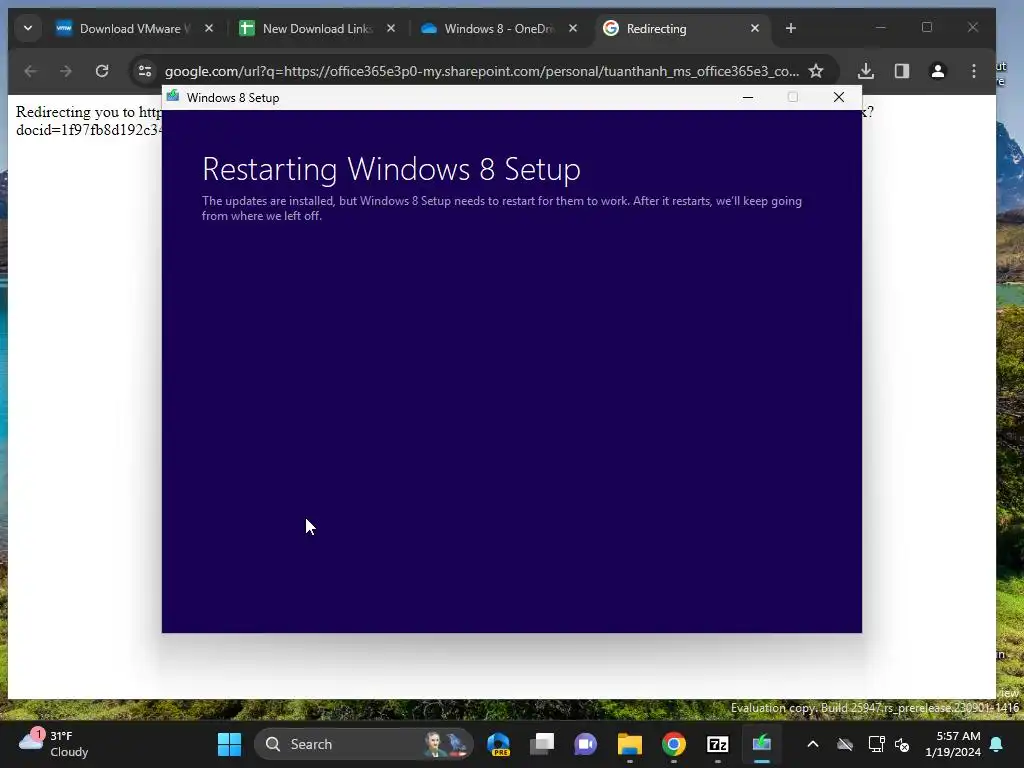
Task: Click the Chrome address bar URL
Action: 481,71
